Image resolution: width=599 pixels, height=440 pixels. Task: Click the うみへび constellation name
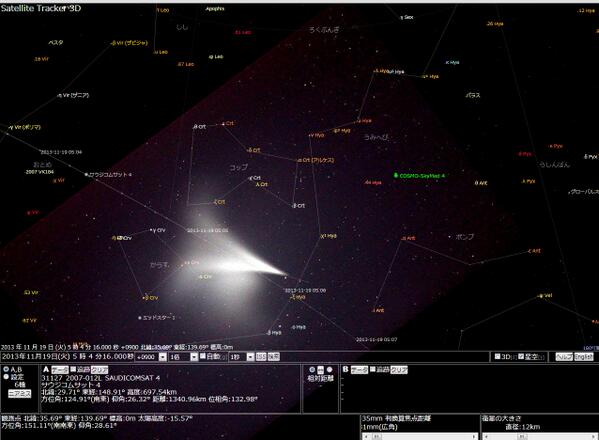[x=376, y=137]
